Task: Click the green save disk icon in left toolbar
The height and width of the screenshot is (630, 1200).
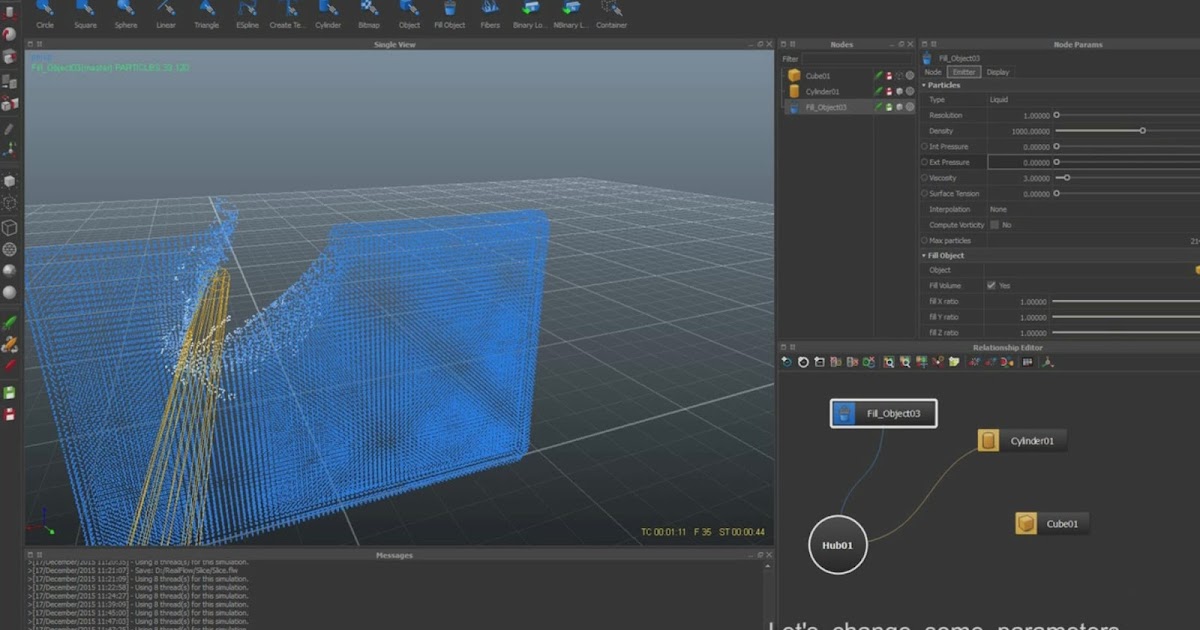Action: (x=10, y=392)
